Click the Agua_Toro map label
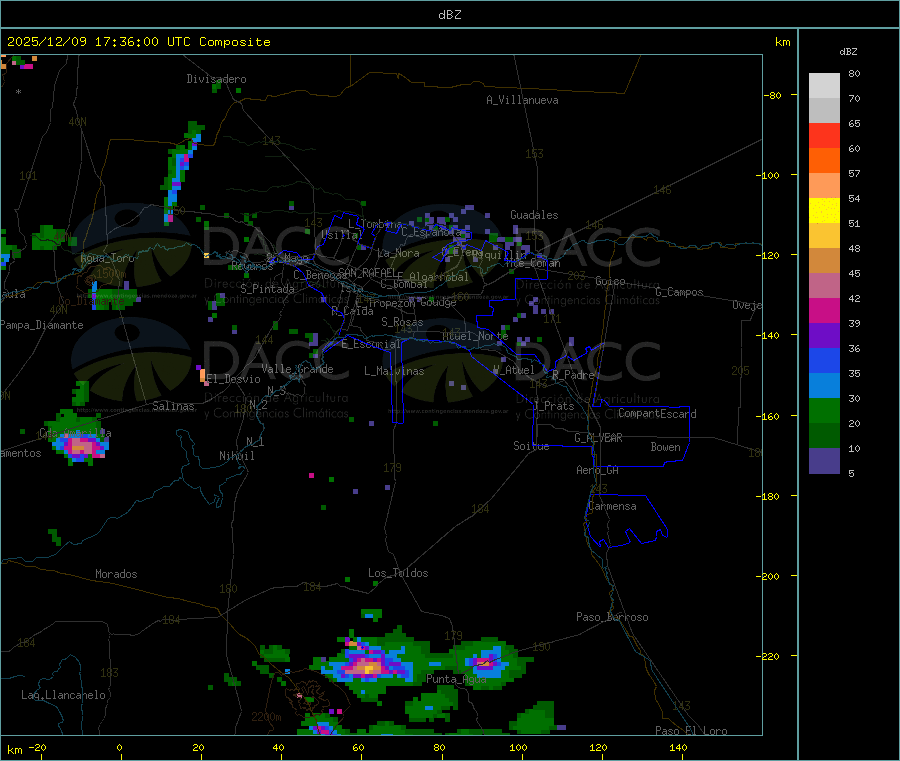 [x=107, y=258]
